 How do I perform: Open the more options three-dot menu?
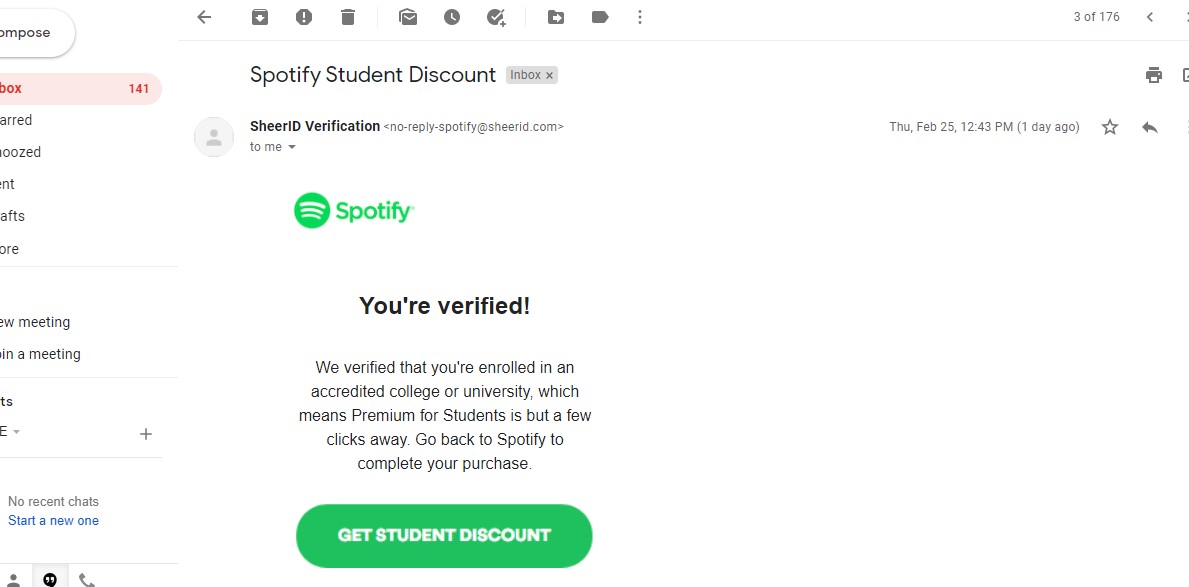640,17
